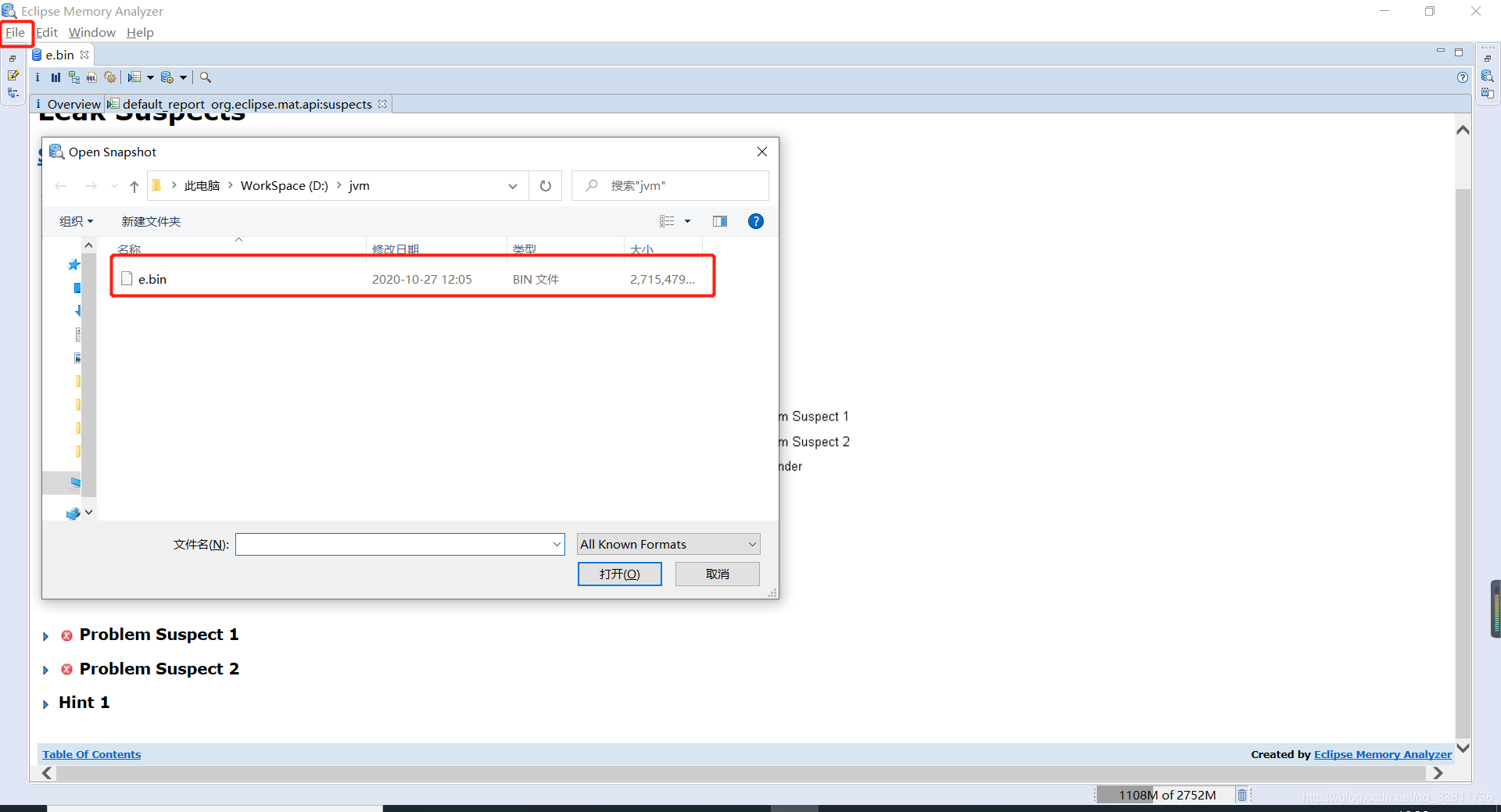
Task: Close the Open Snapshot dialog
Action: pos(762,152)
